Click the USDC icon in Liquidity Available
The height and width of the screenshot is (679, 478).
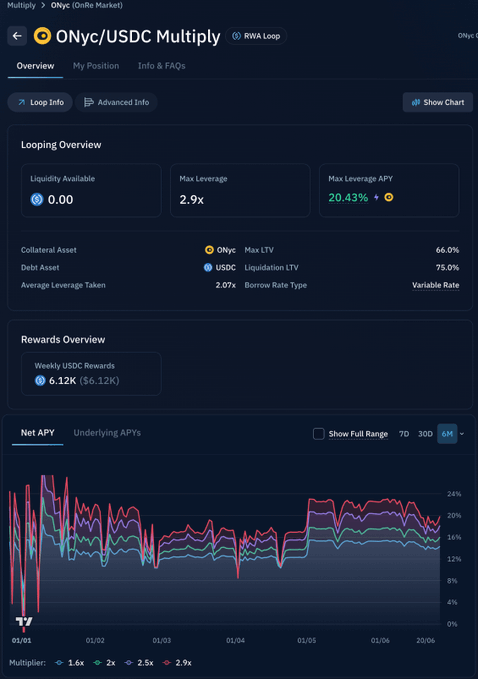point(37,200)
